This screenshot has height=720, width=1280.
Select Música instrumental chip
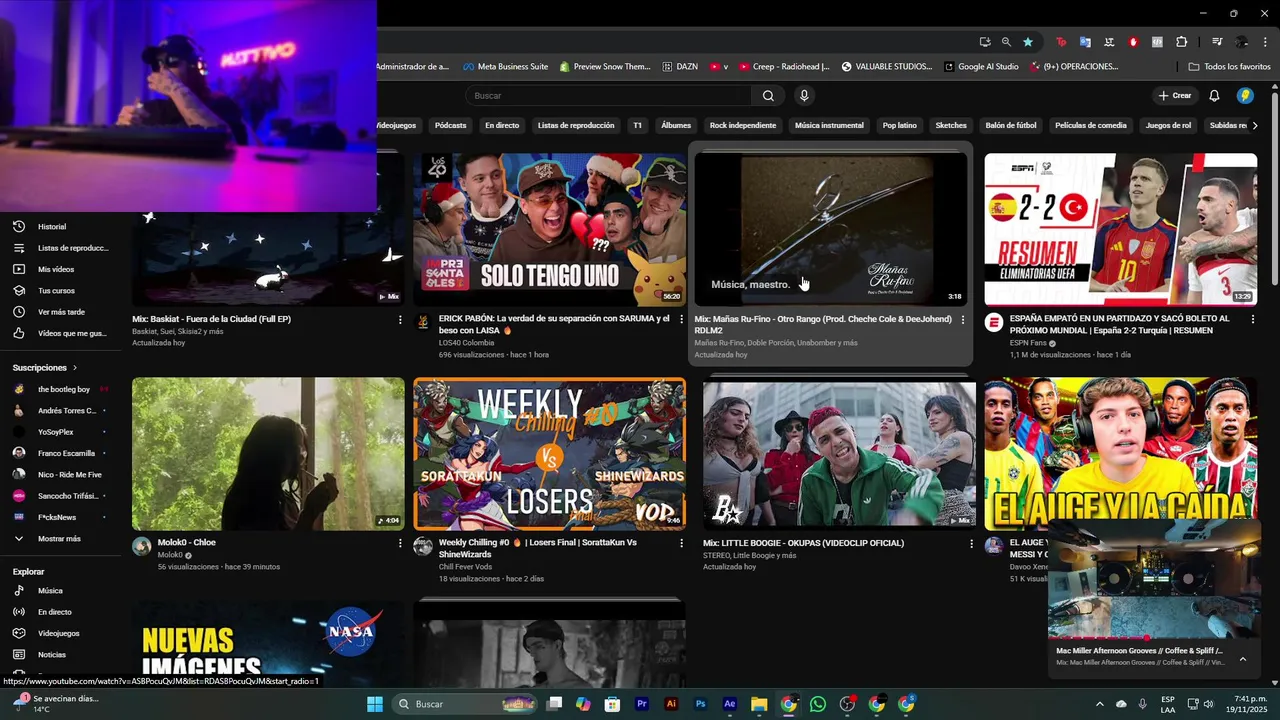pos(829,126)
